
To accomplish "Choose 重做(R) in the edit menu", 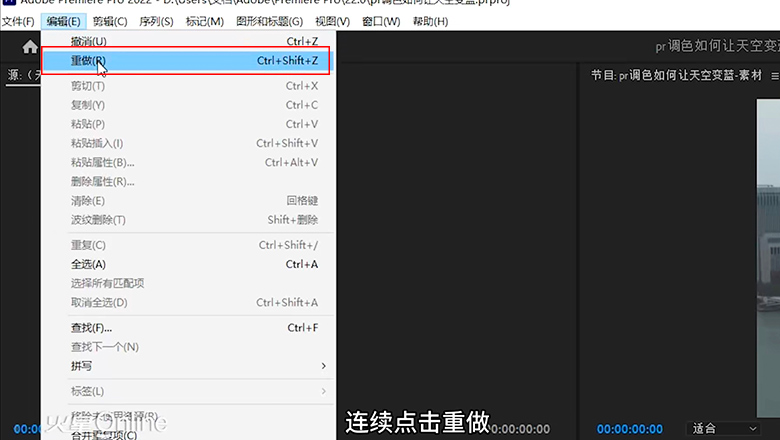I will pos(186,61).
